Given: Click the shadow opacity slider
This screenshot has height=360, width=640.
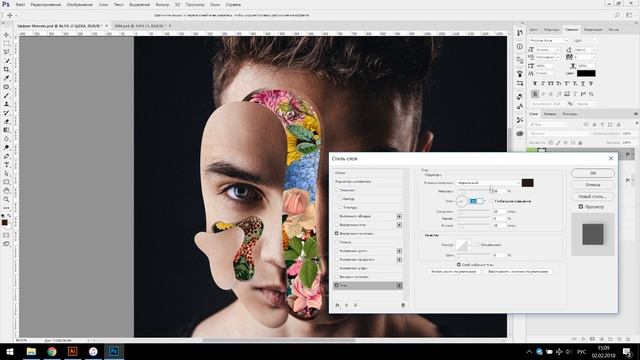Looking at the screenshot, I should [x=473, y=191].
